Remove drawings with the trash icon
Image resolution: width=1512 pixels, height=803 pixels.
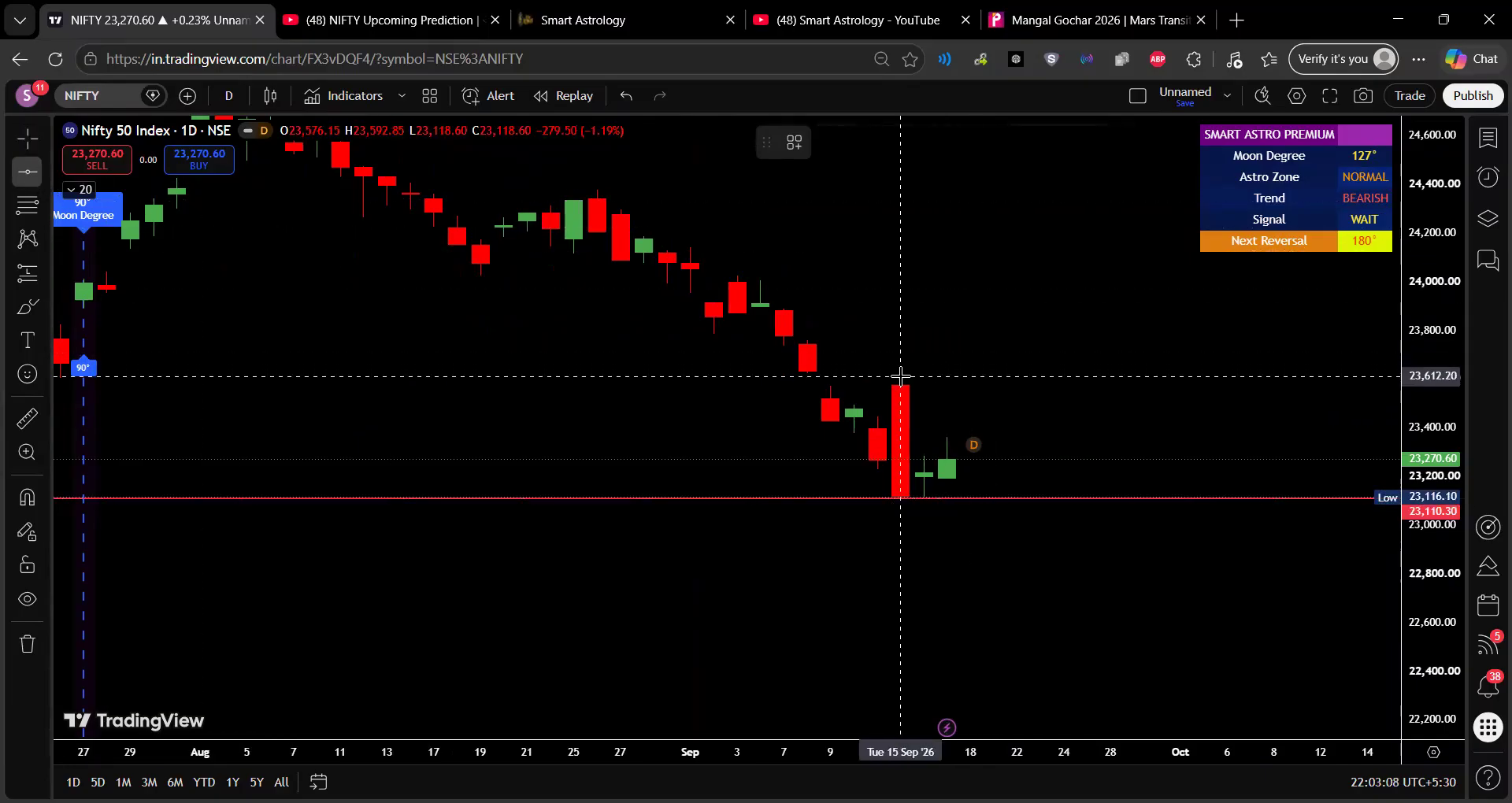[x=28, y=644]
